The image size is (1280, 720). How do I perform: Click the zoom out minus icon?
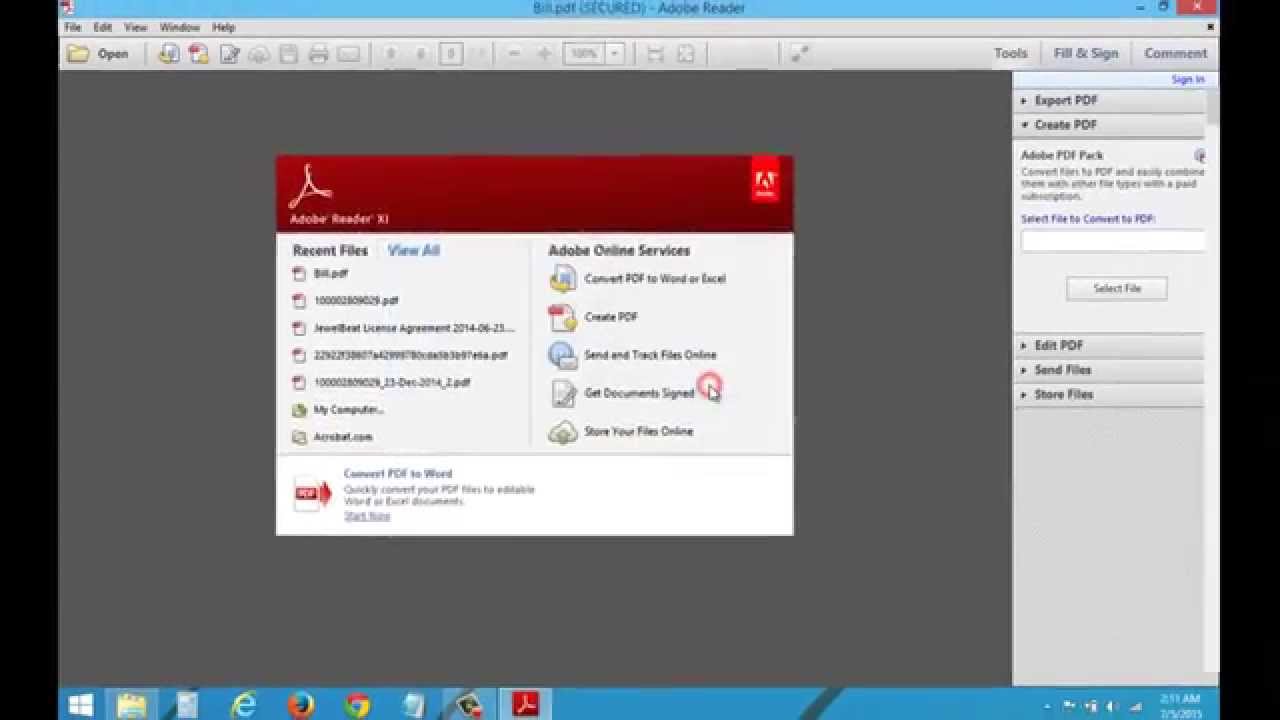click(x=514, y=54)
